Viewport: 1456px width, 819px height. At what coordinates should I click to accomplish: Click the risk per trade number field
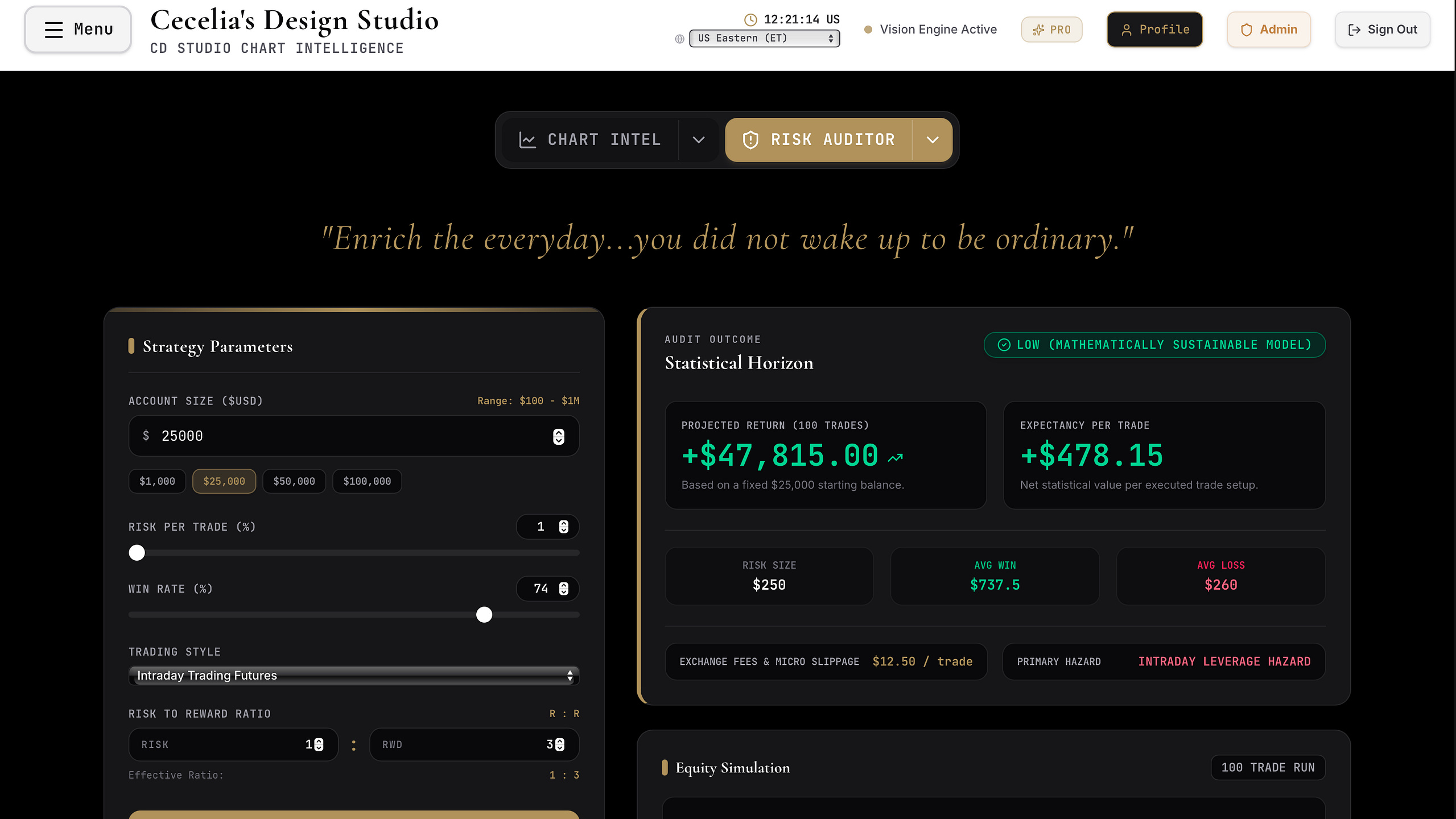[x=547, y=527]
